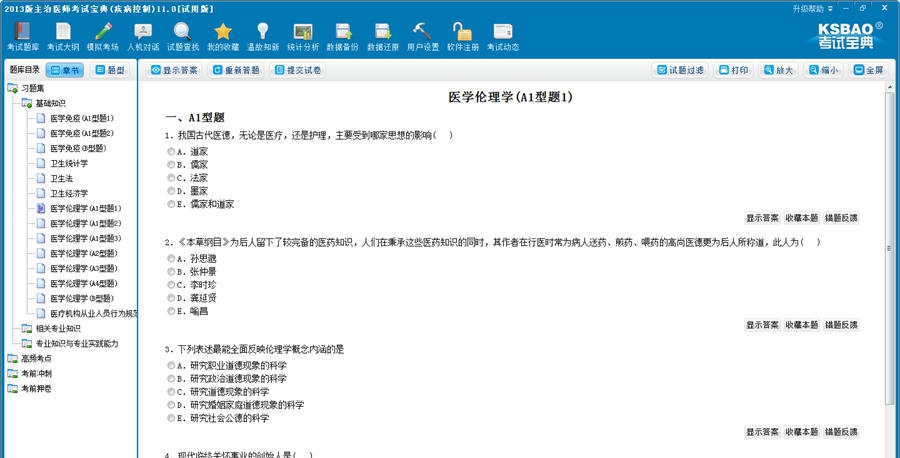Select answer C. 研究道德现象的科学 for question 3
Screen dimensions: 900x458
(170, 391)
